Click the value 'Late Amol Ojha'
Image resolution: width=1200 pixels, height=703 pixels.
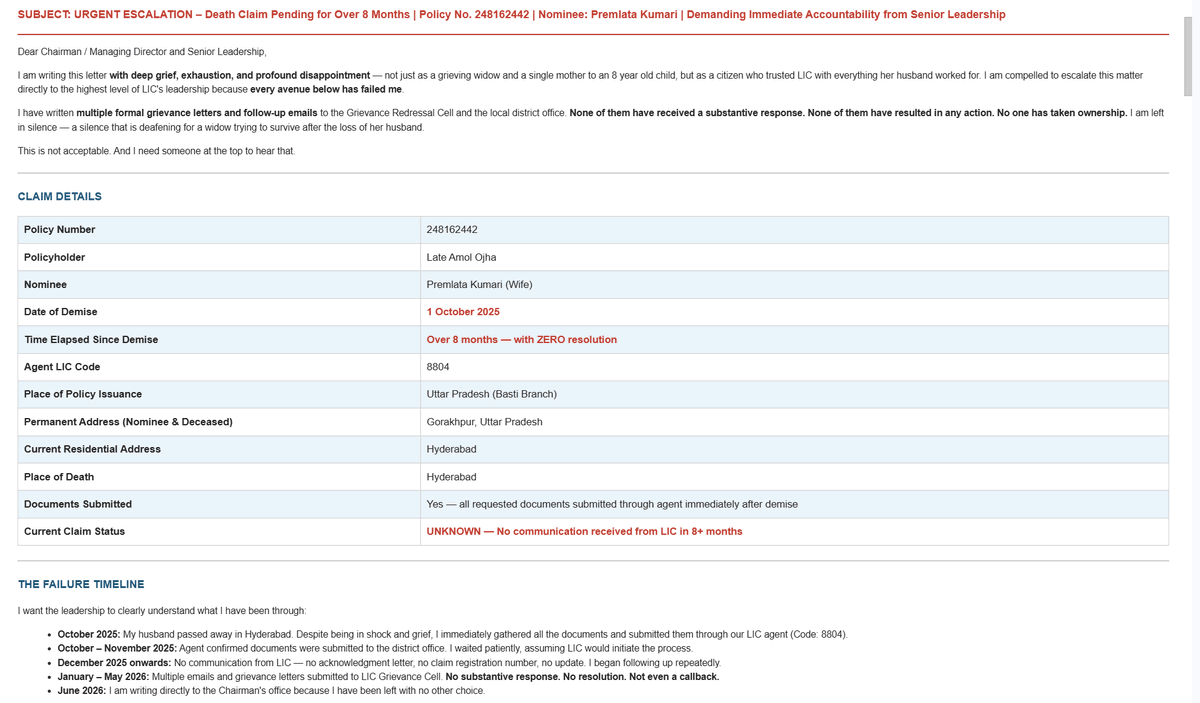tap(461, 257)
